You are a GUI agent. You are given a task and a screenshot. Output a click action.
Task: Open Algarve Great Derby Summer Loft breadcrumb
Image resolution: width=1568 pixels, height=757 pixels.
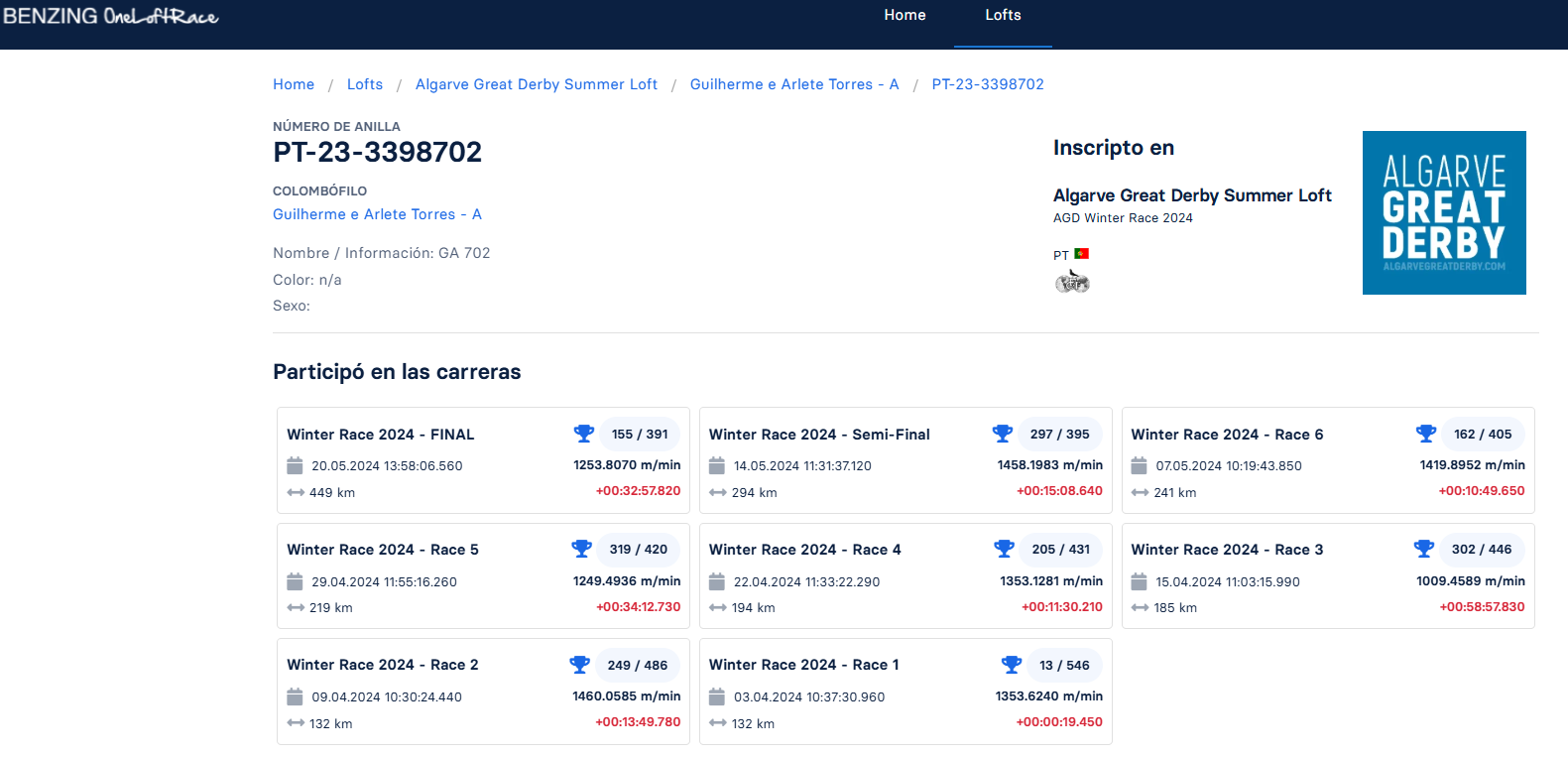tap(536, 84)
